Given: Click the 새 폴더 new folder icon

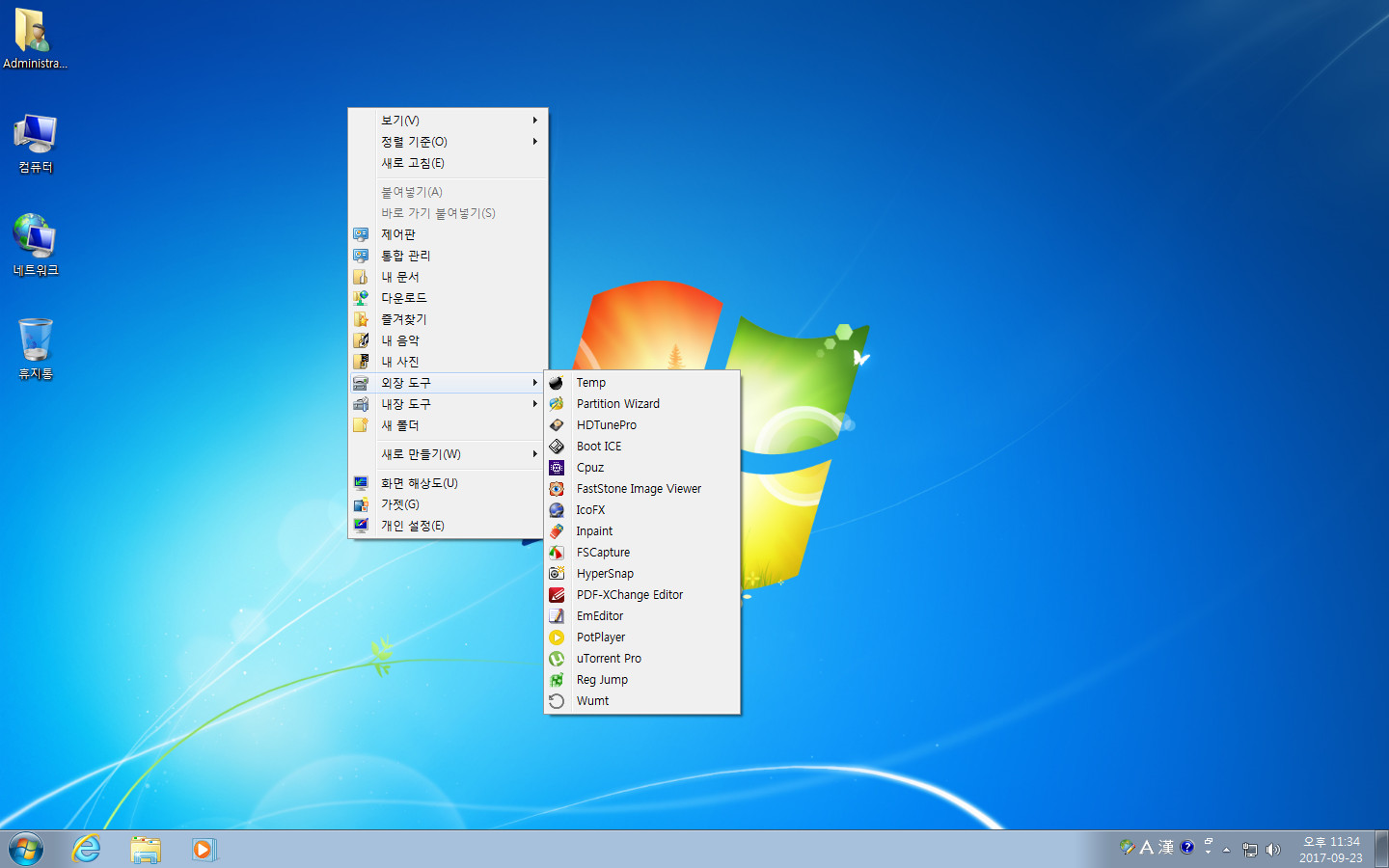Looking at the screenshot, I should (x=361, y=425).
